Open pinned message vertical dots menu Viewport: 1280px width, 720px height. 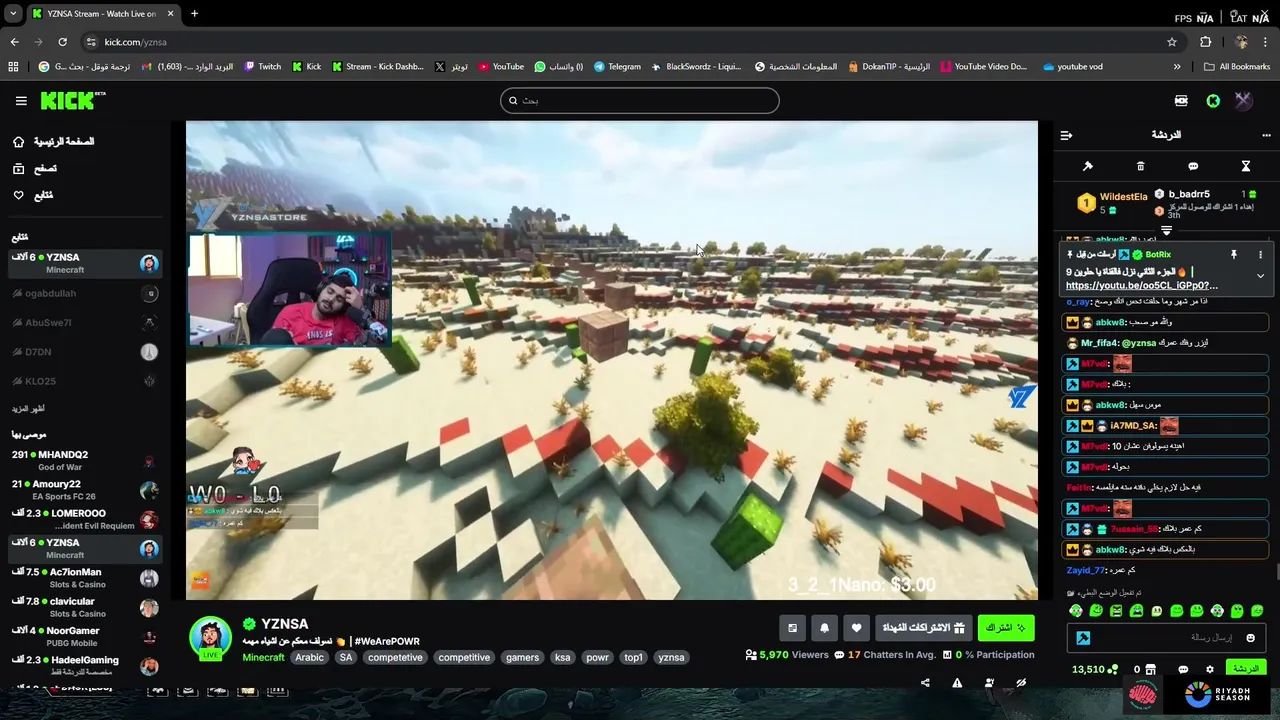click(x=1260, y=255)
